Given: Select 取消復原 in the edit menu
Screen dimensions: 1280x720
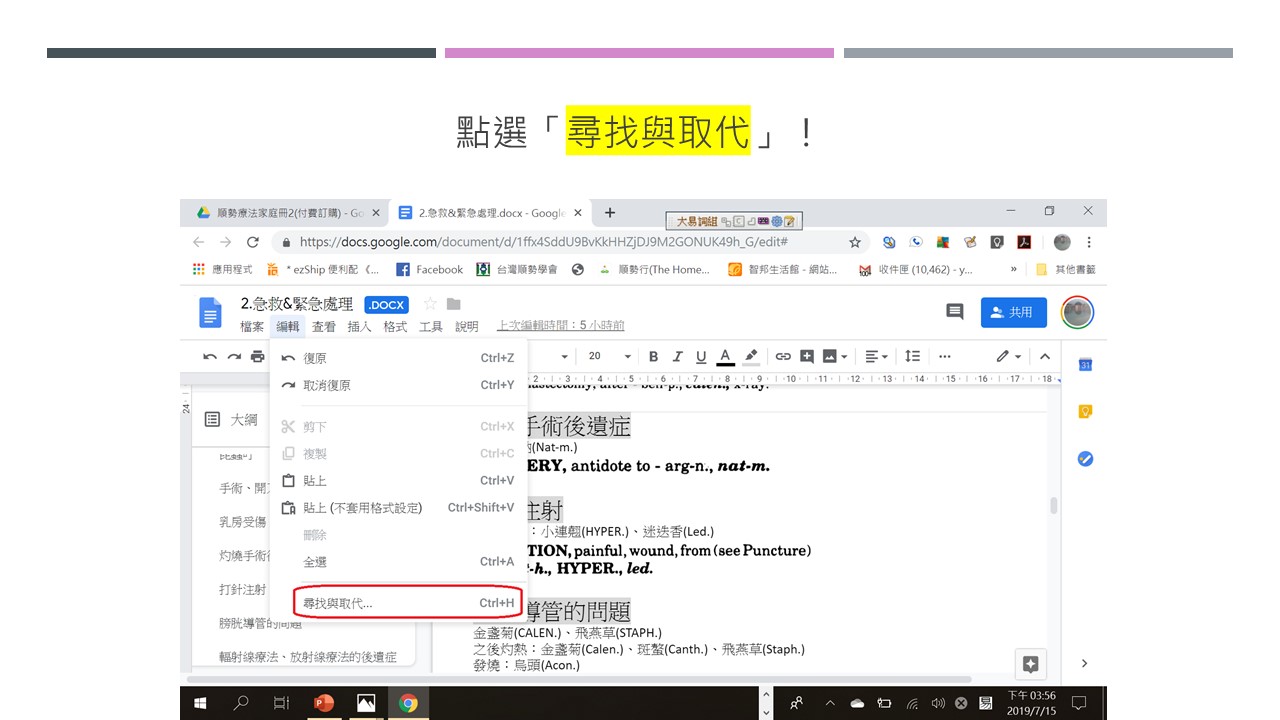Looking at the screenshot, I should (x=398, y=385).
